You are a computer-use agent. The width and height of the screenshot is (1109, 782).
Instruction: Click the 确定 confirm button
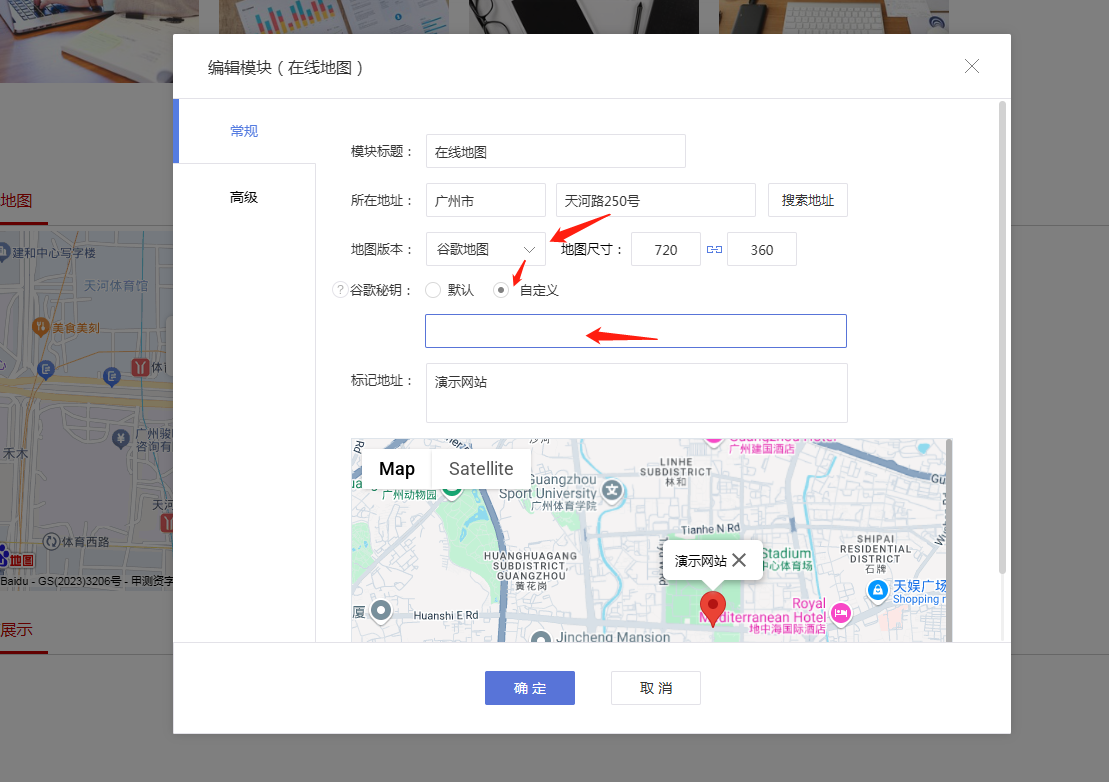click(x=530, y=688)
